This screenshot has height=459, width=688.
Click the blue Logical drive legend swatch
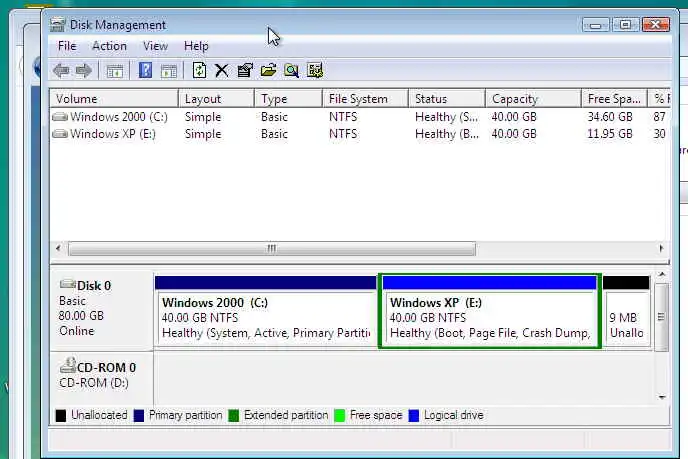coord(414,416)
